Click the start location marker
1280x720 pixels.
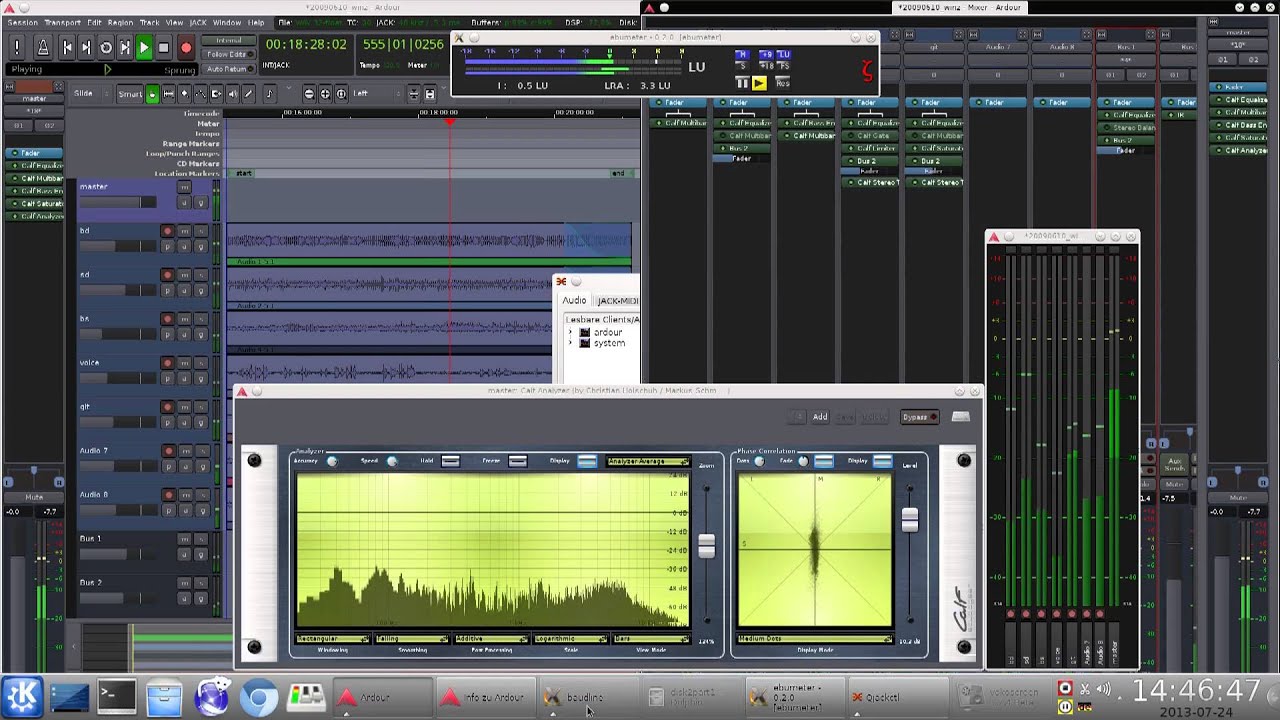(x=243, y=174)
